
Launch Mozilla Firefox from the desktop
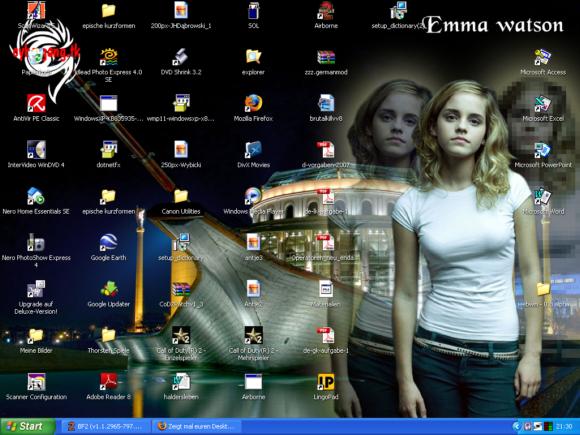pyautogui.click(x=253, y=103)
